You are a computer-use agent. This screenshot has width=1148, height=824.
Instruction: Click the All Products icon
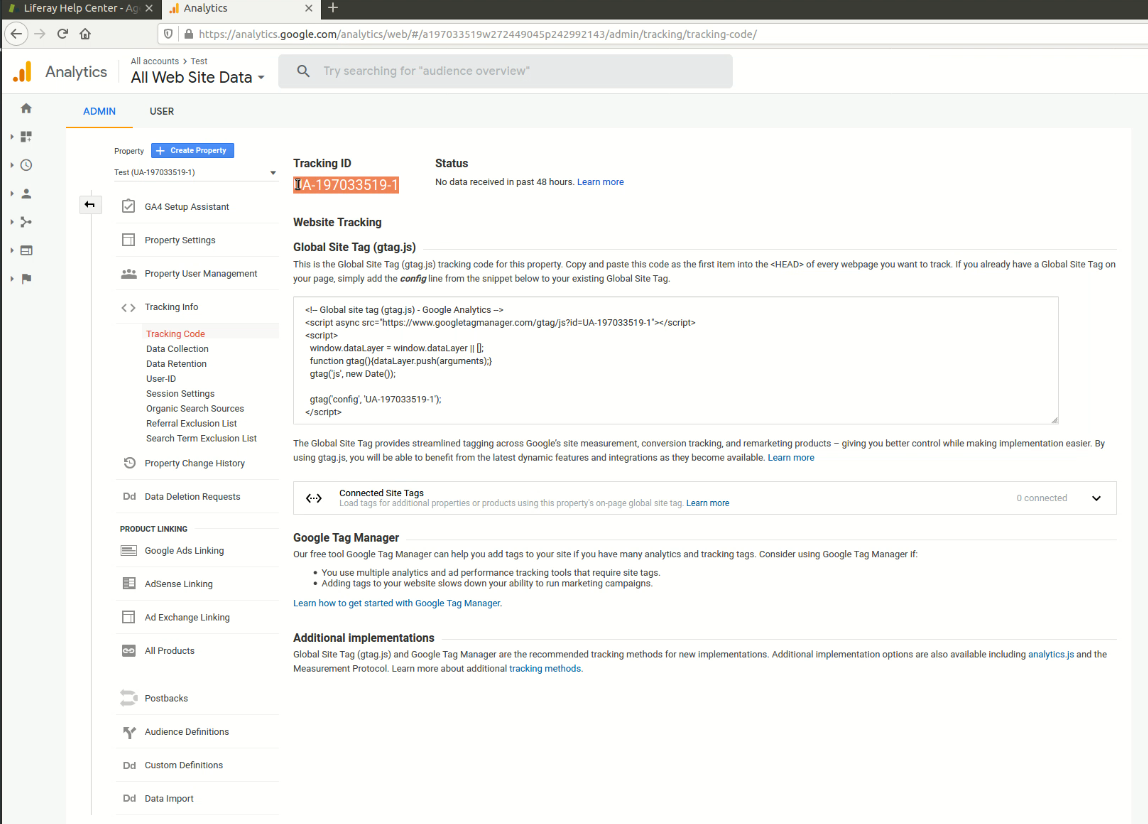click(x=129, y=650)
